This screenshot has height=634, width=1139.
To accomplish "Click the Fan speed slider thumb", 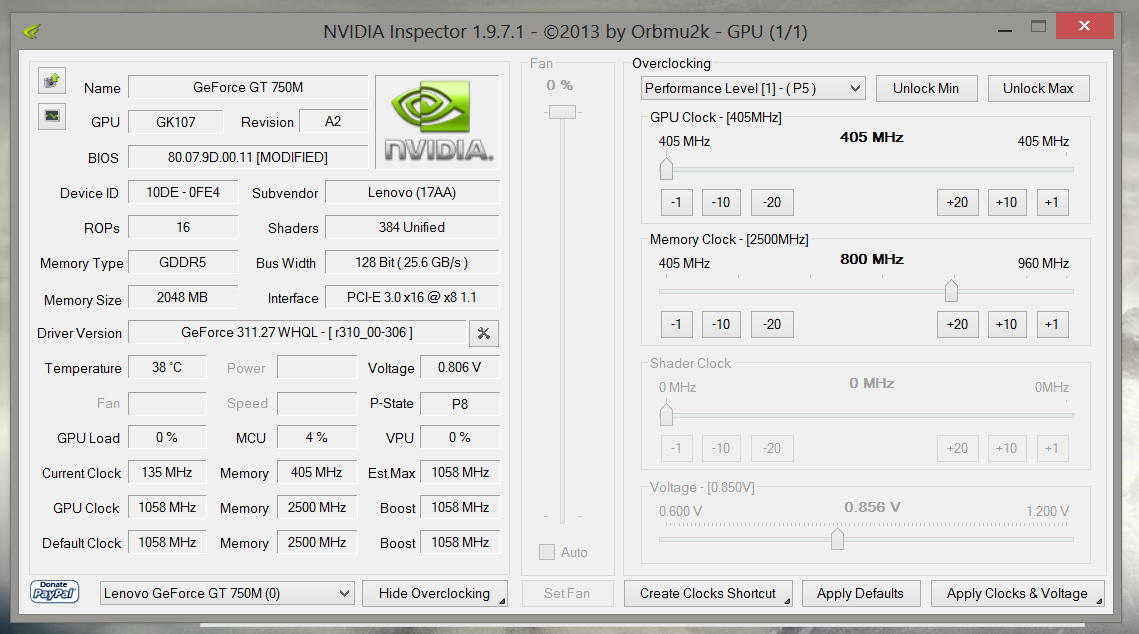I will coord(562,112).
